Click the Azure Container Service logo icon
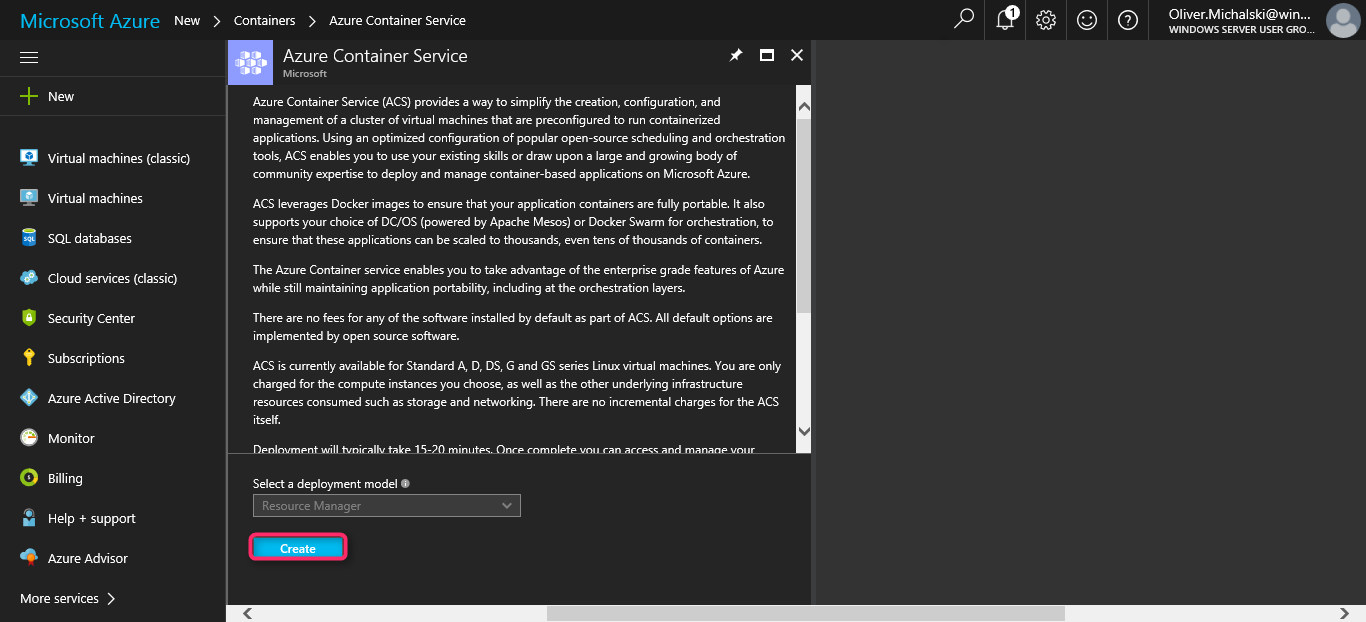Image resolution: width=1366 pixels, height=622 pixels. [251, 62]
